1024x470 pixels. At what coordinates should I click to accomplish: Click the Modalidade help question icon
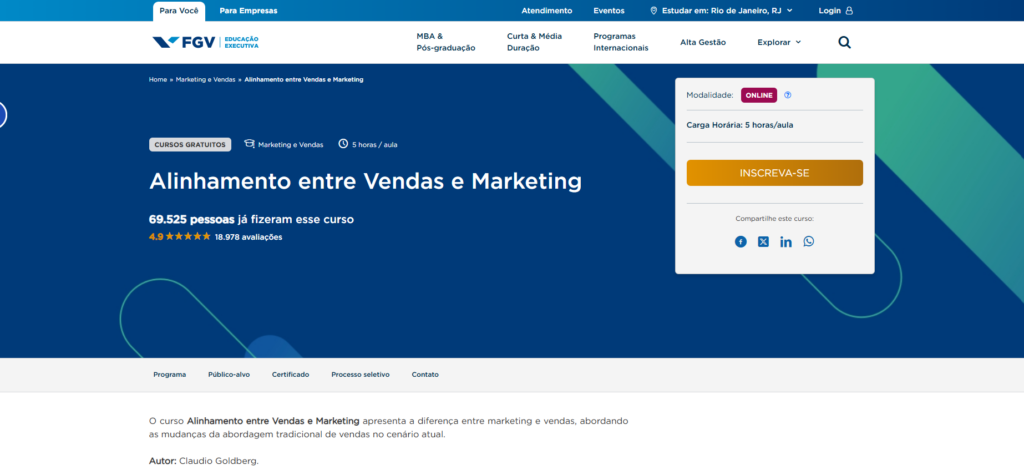coord(788,95)
